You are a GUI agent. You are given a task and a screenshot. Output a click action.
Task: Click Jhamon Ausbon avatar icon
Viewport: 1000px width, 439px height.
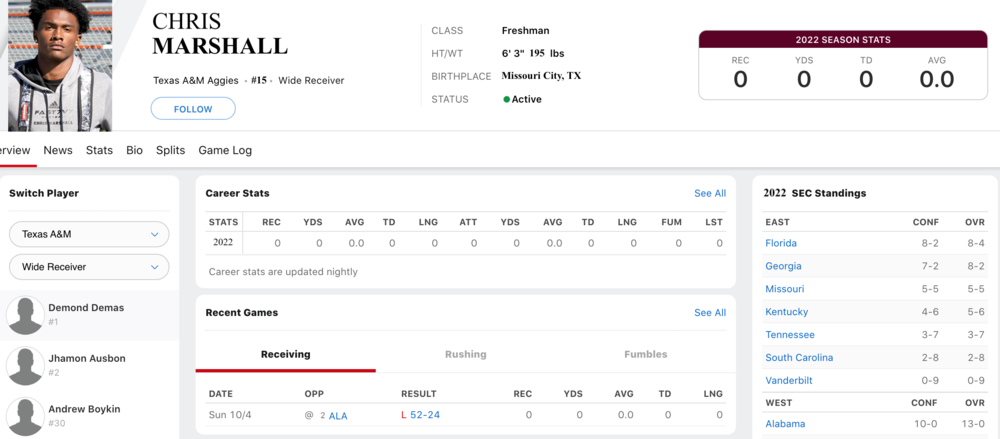[25, 365]
